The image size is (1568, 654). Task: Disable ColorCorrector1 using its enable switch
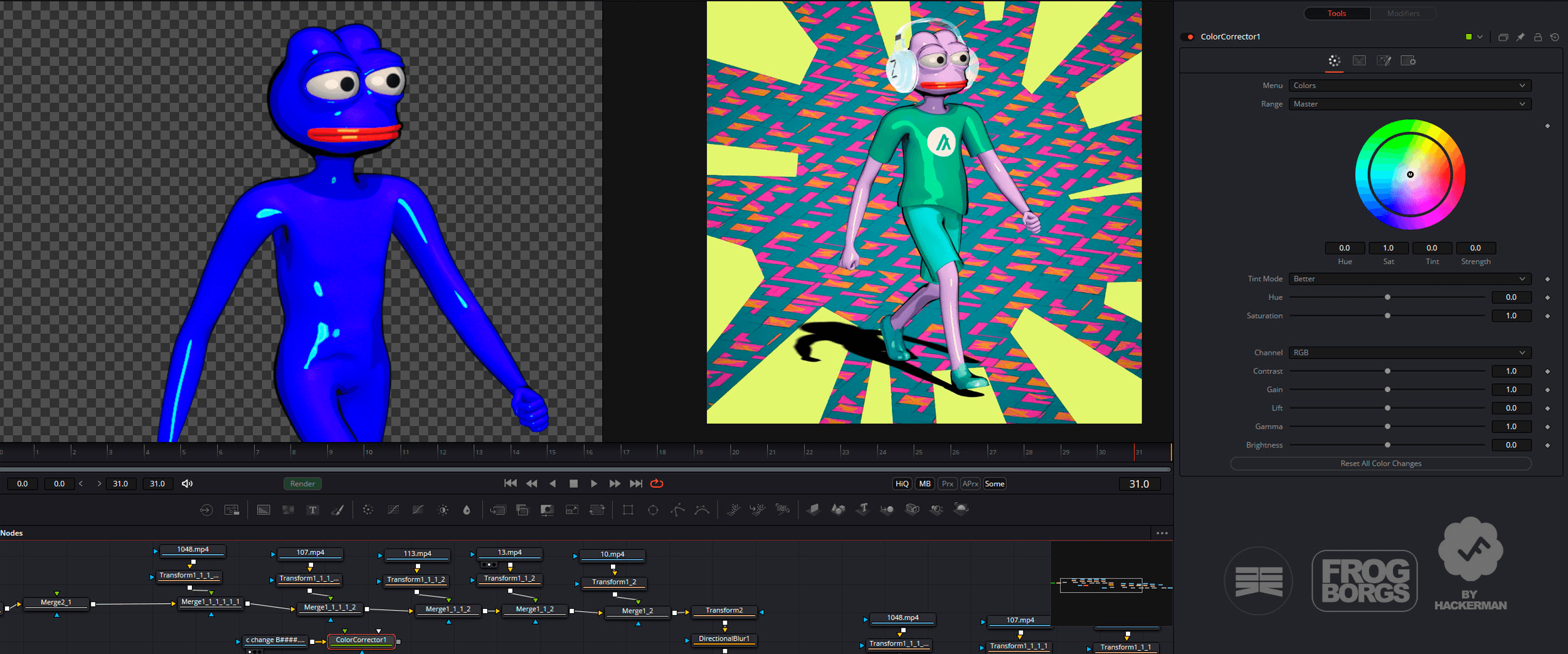point(1188,37)
